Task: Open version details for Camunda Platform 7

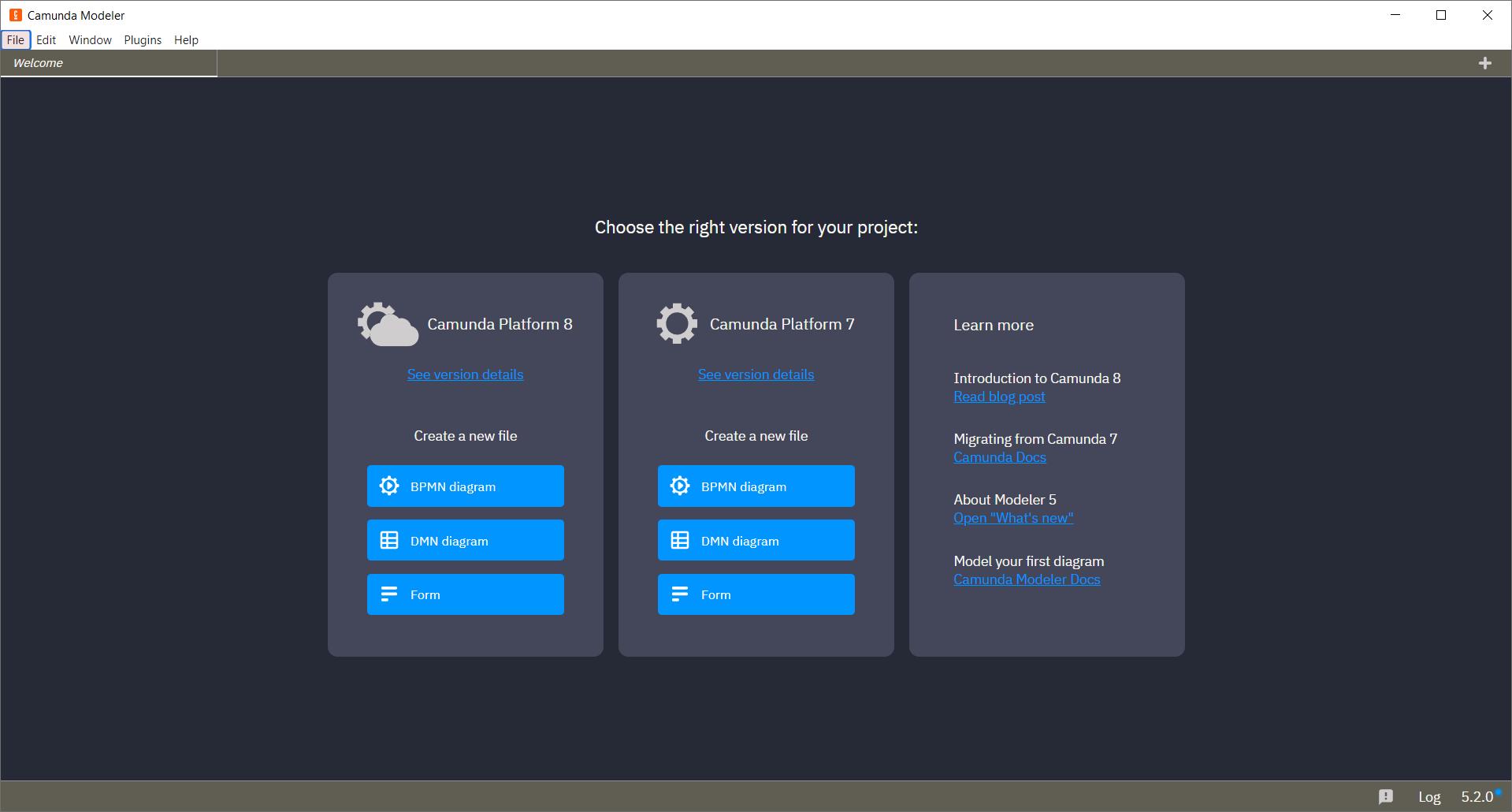Action: click(x=756, y=374)
